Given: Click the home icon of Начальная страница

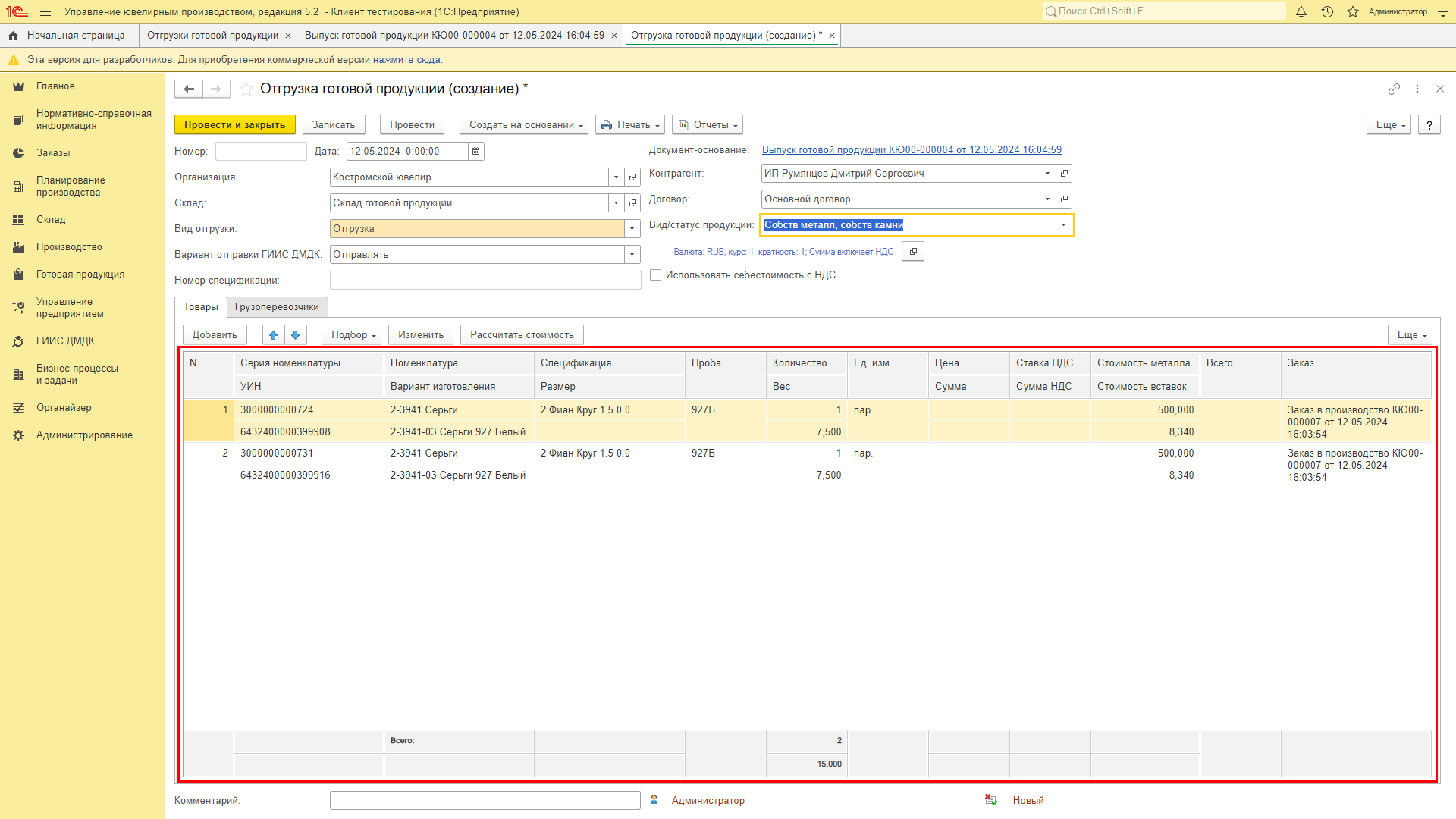Looking at the screenshot, I should point(13,36).
